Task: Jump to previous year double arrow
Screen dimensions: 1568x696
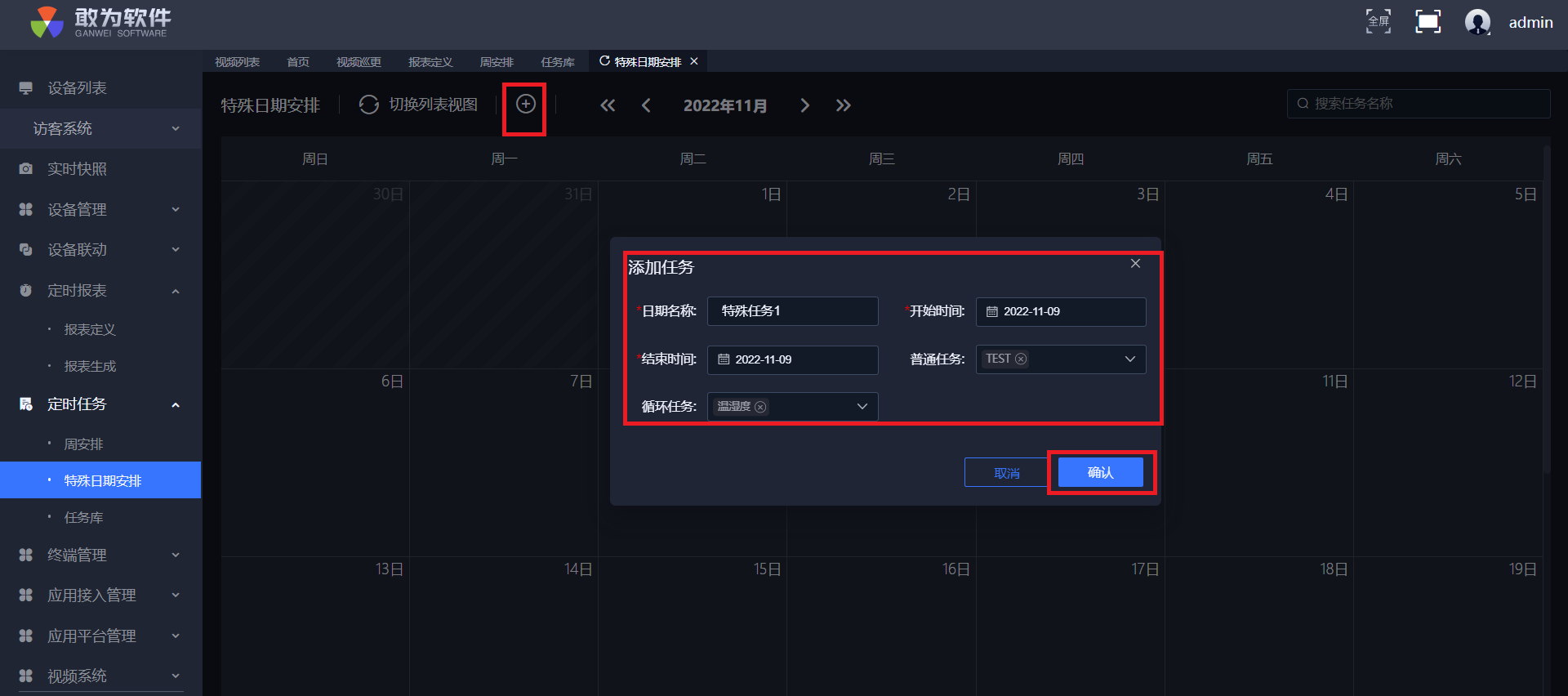Action: [x=608, y=105]
